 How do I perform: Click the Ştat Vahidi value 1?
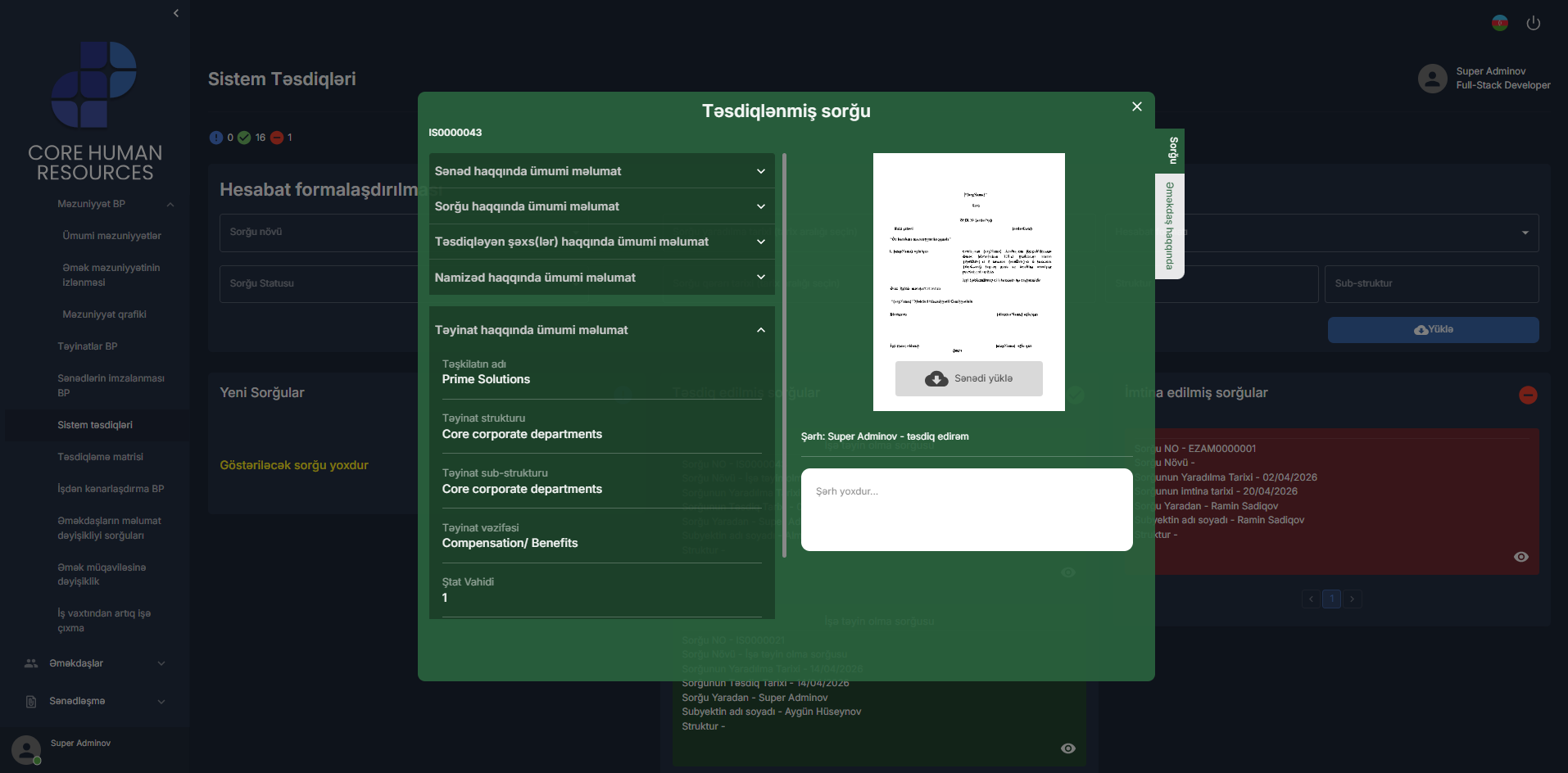click(445, 598)
